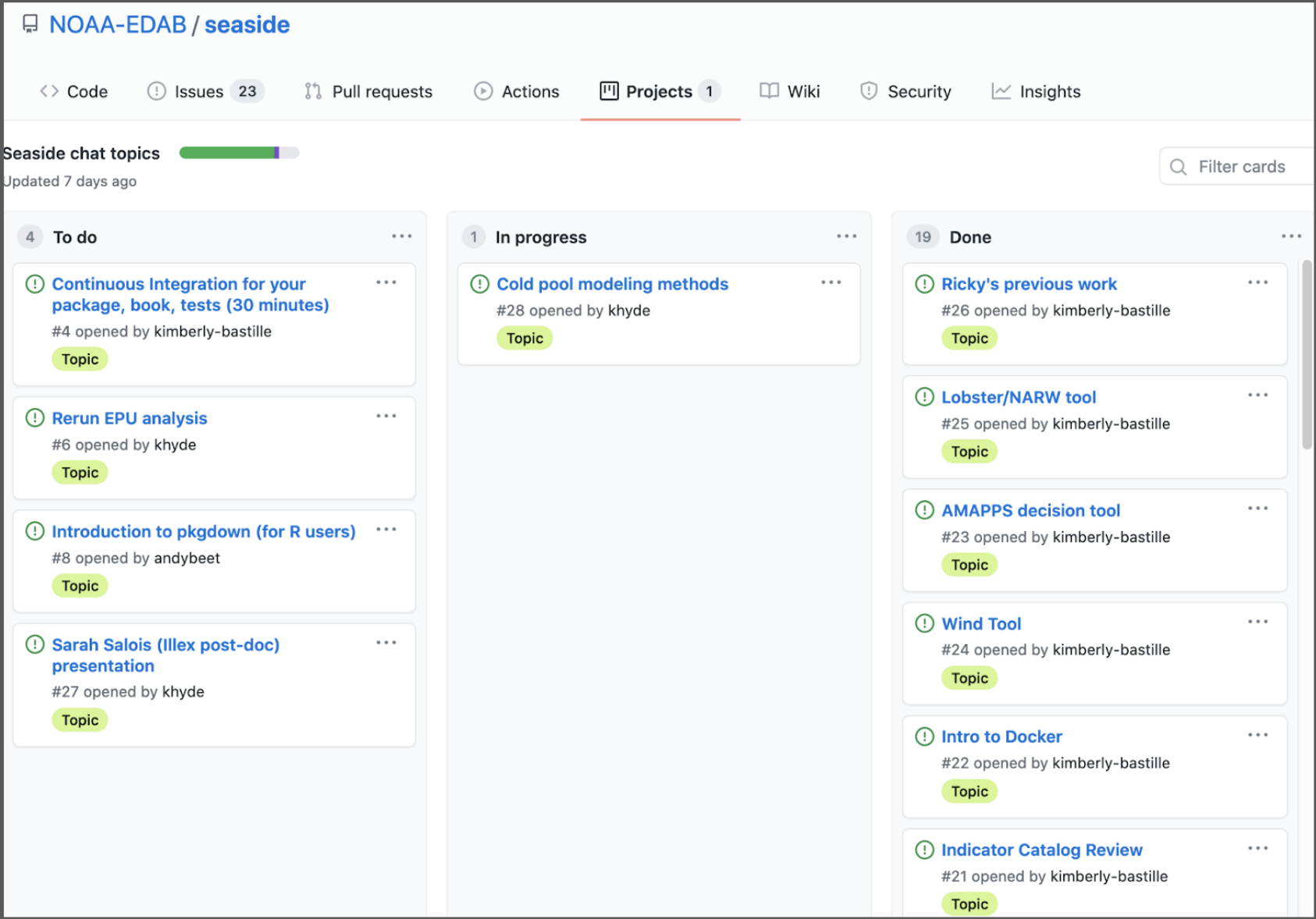Switch to the Pull requests tab

(x=368, y=91)
